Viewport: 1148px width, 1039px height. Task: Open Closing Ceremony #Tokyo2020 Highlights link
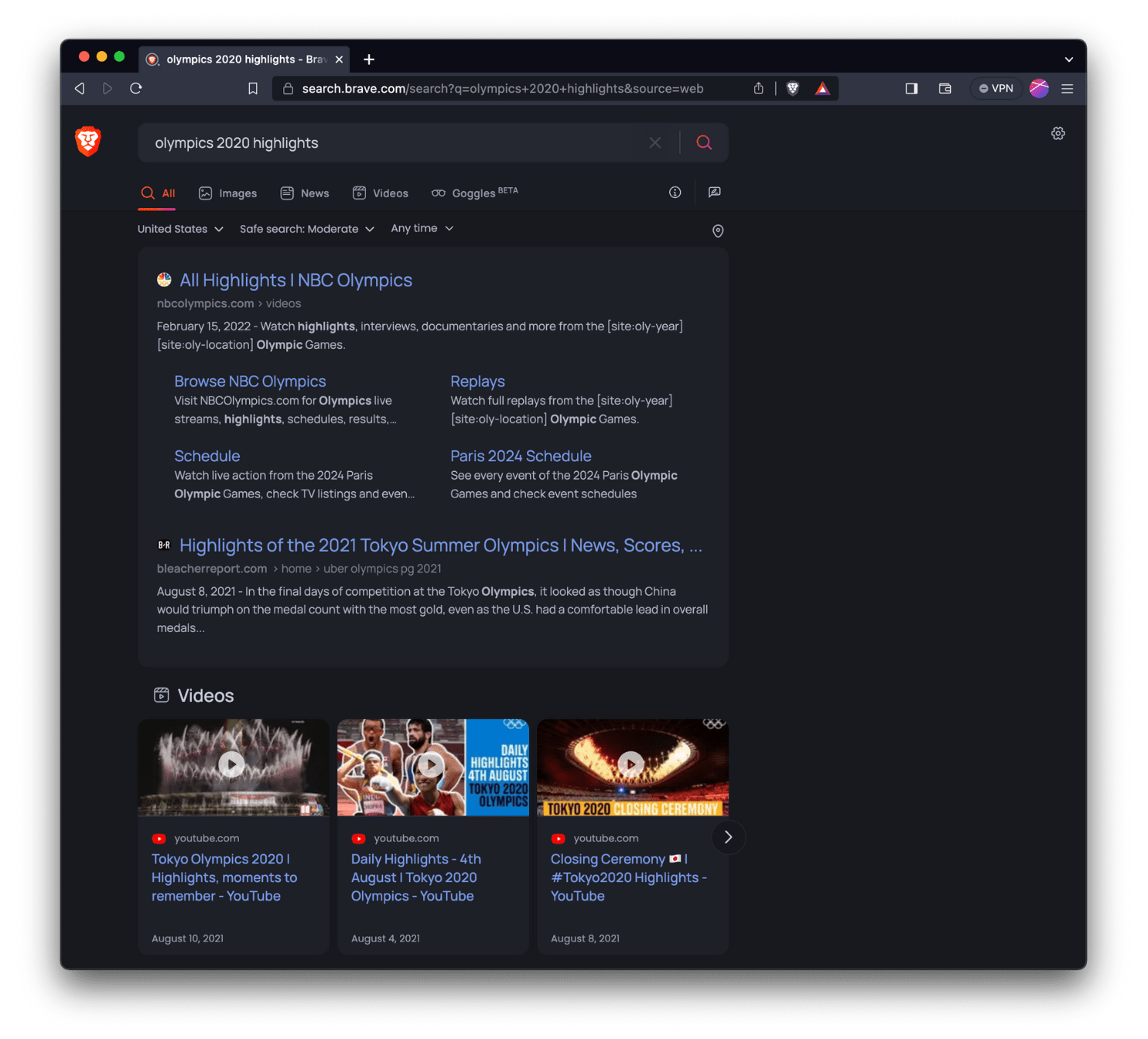629,878
